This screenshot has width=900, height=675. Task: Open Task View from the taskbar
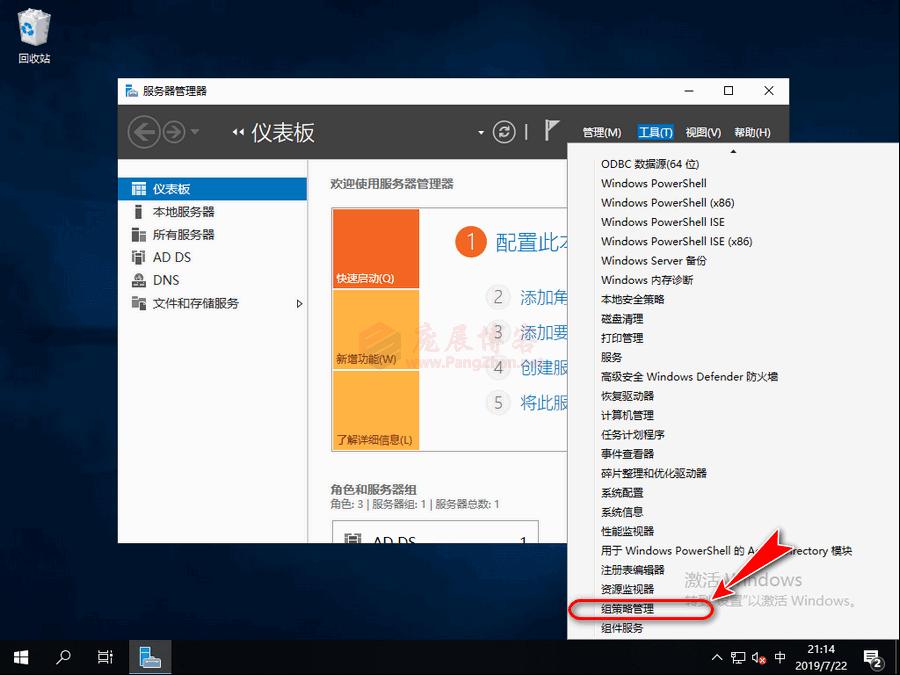coord(104,657)
